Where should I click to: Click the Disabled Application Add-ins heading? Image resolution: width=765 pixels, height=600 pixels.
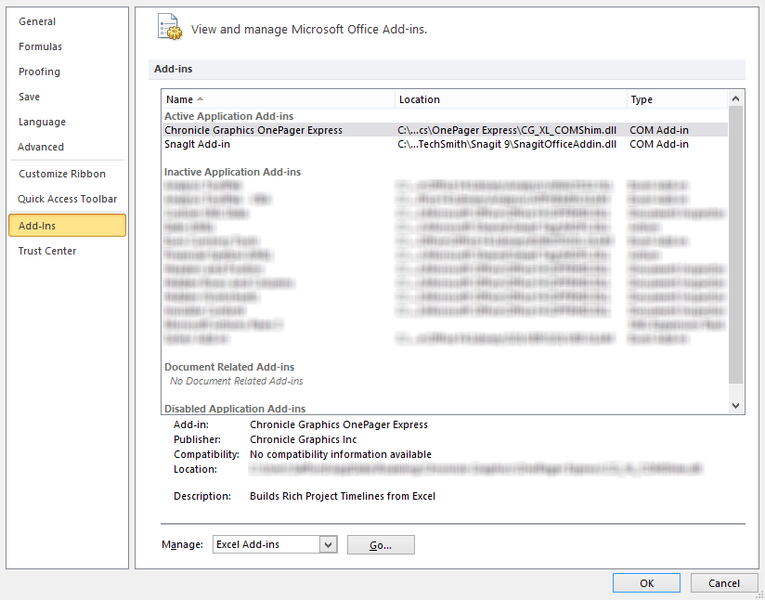235,408
